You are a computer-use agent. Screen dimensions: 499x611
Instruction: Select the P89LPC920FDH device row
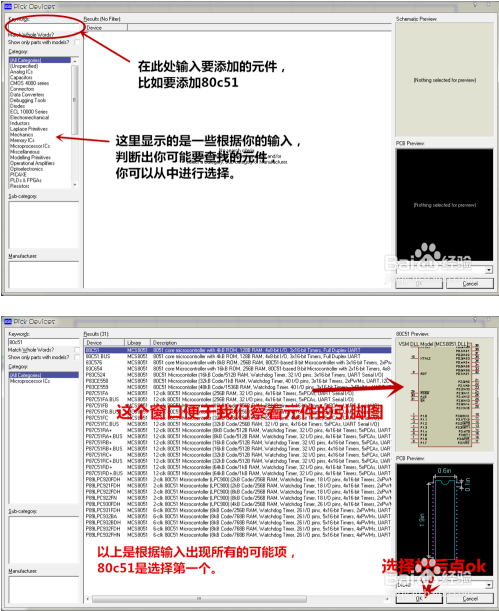pyautogui.click(x=238, y=479)
